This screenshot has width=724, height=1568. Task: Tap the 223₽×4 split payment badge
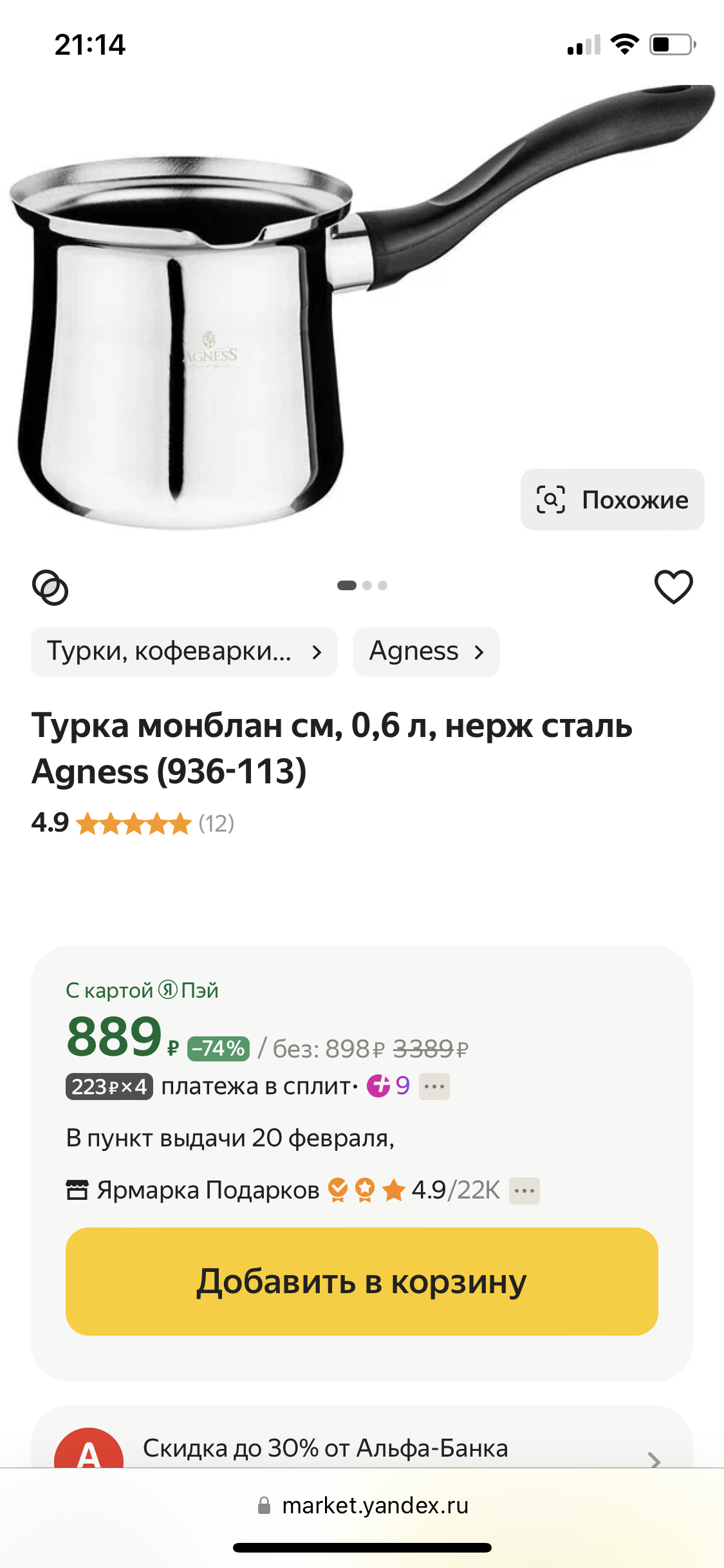pyautogui.click(x=109, y=1087)
